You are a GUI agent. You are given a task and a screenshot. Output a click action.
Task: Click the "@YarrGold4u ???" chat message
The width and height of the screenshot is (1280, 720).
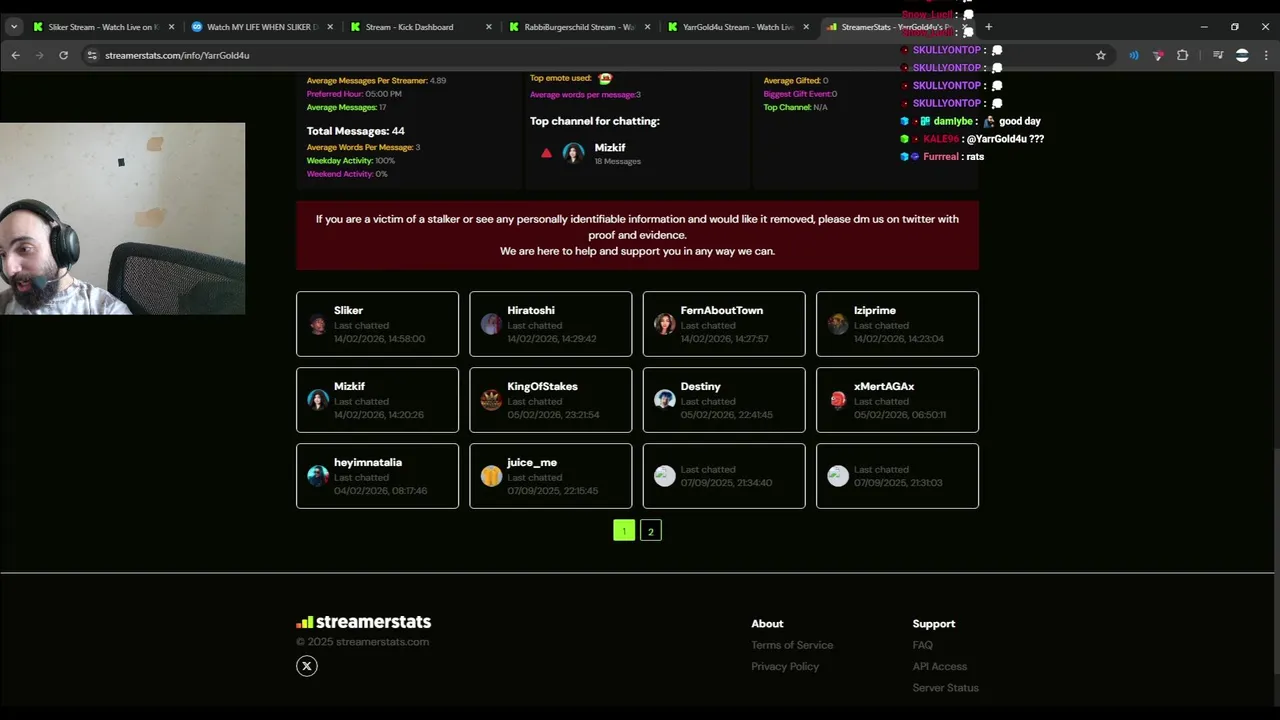(x=1005, y=139)
